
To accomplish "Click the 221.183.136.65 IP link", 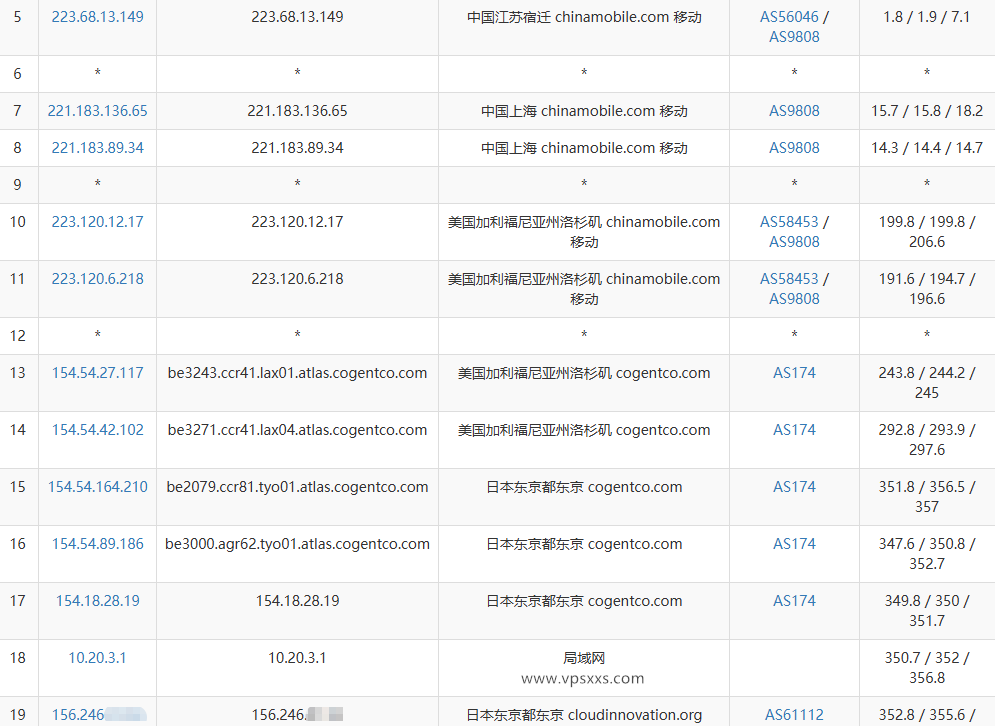I will pos(97,110).
